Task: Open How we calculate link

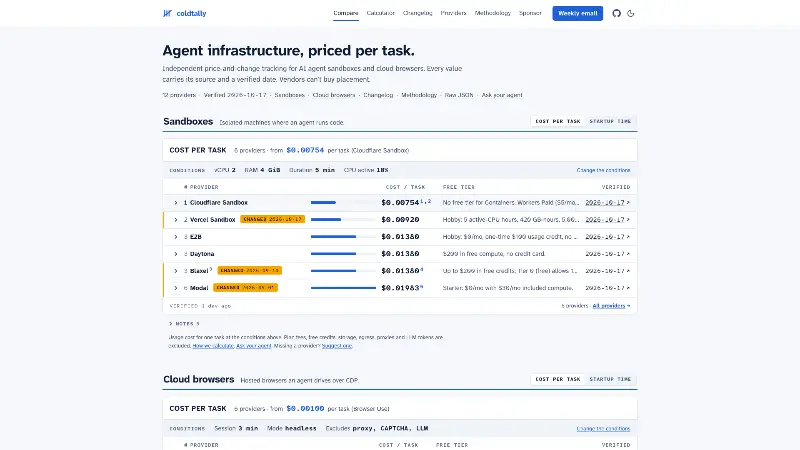Action: pos(213,346)
